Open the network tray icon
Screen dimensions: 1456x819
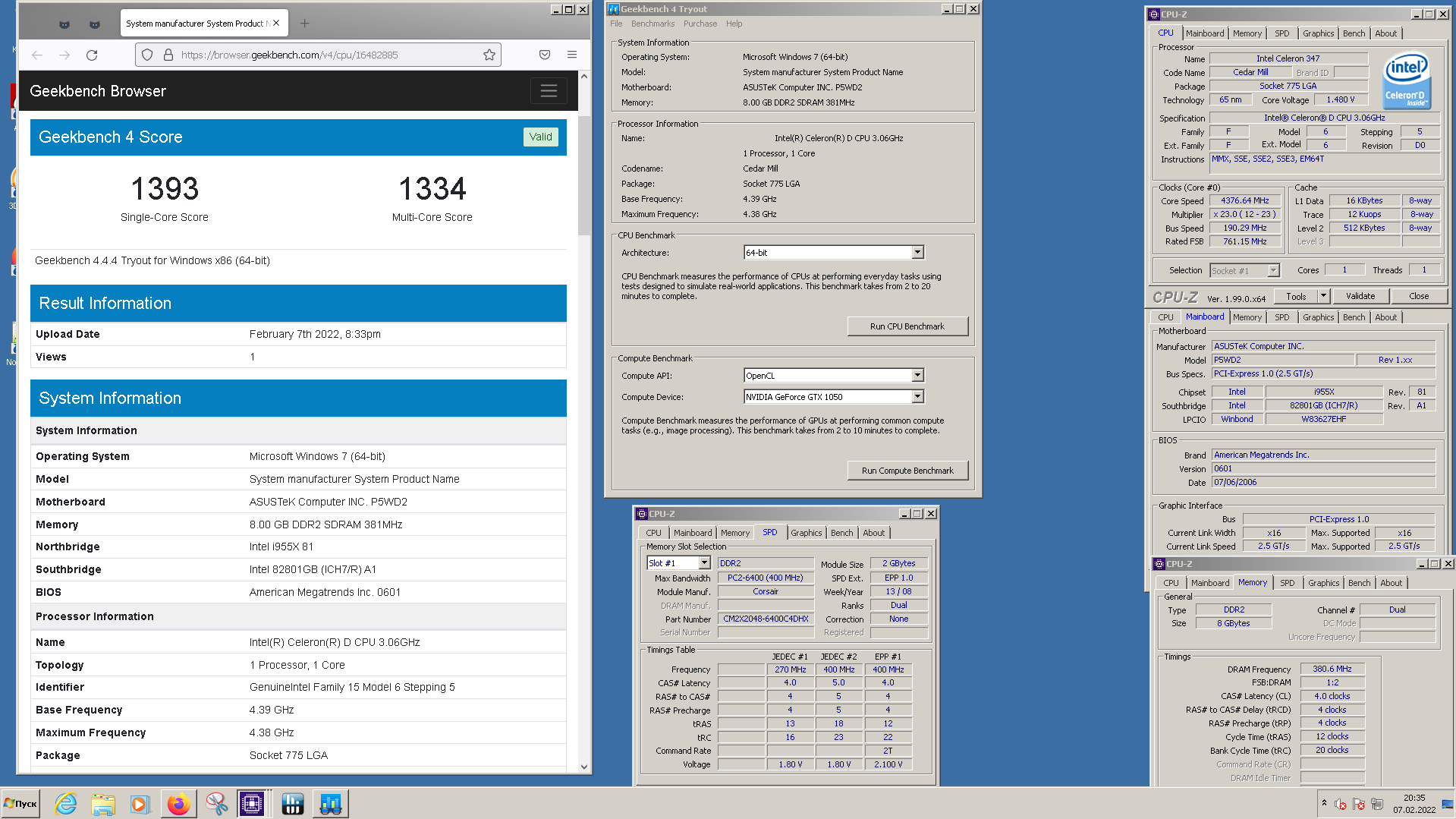(x=1377, y=804)
